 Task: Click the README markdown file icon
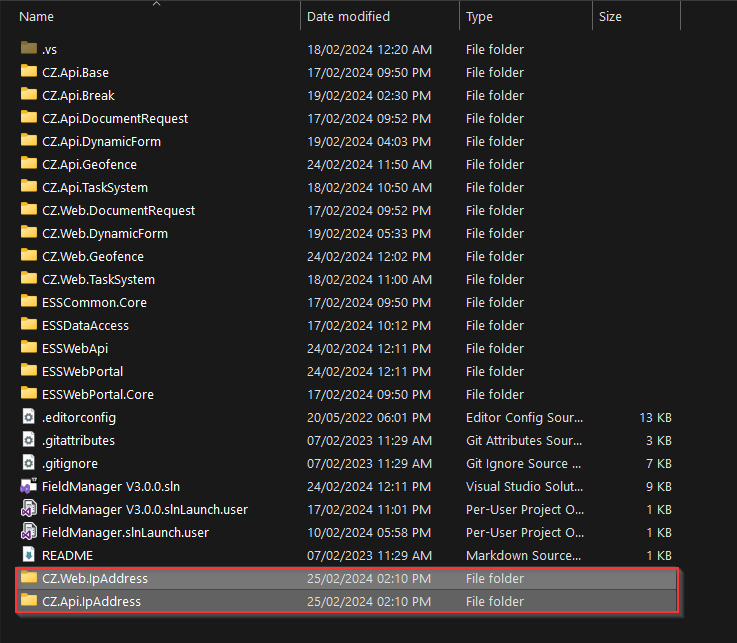(29, 555)
